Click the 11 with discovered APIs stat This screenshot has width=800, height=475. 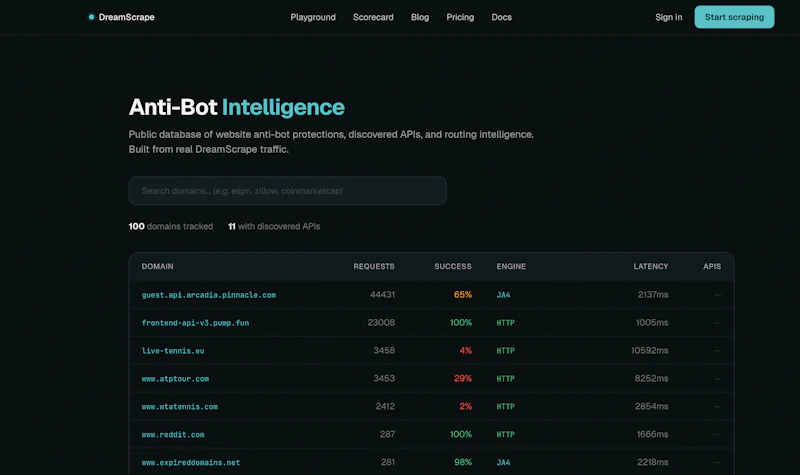pyautogui.click(x=274, y=226)
